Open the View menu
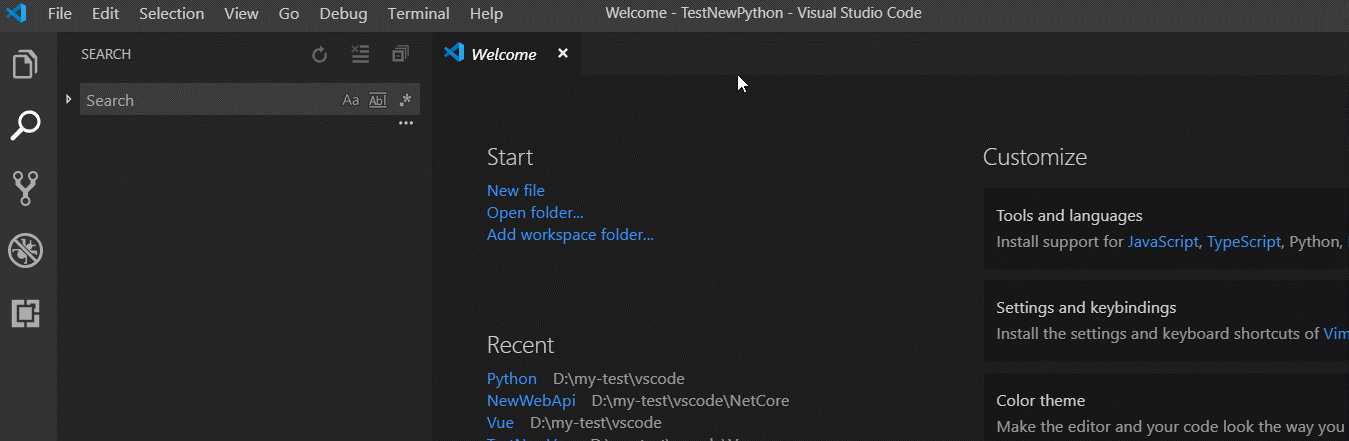Image resolution: width=1349 pixels, height=441 pixels. [241, 14]
